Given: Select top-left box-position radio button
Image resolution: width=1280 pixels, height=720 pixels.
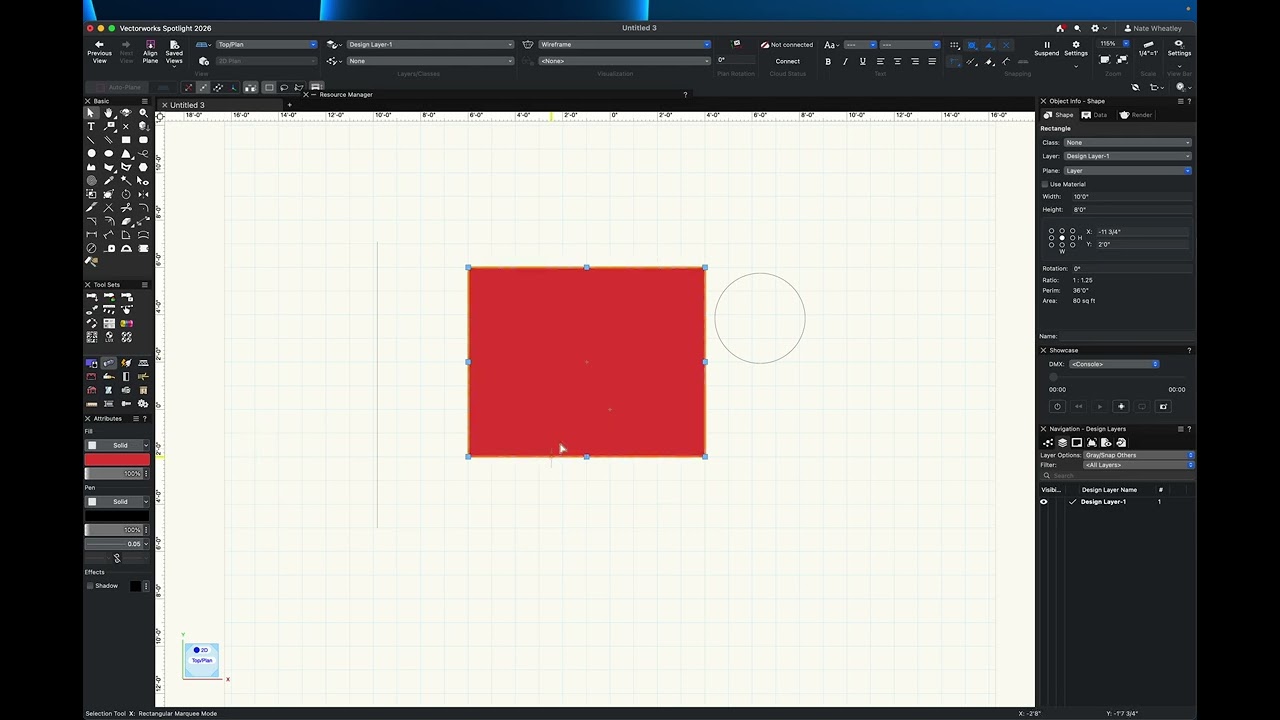Looking at the screenshot, I should point(1051,231).
